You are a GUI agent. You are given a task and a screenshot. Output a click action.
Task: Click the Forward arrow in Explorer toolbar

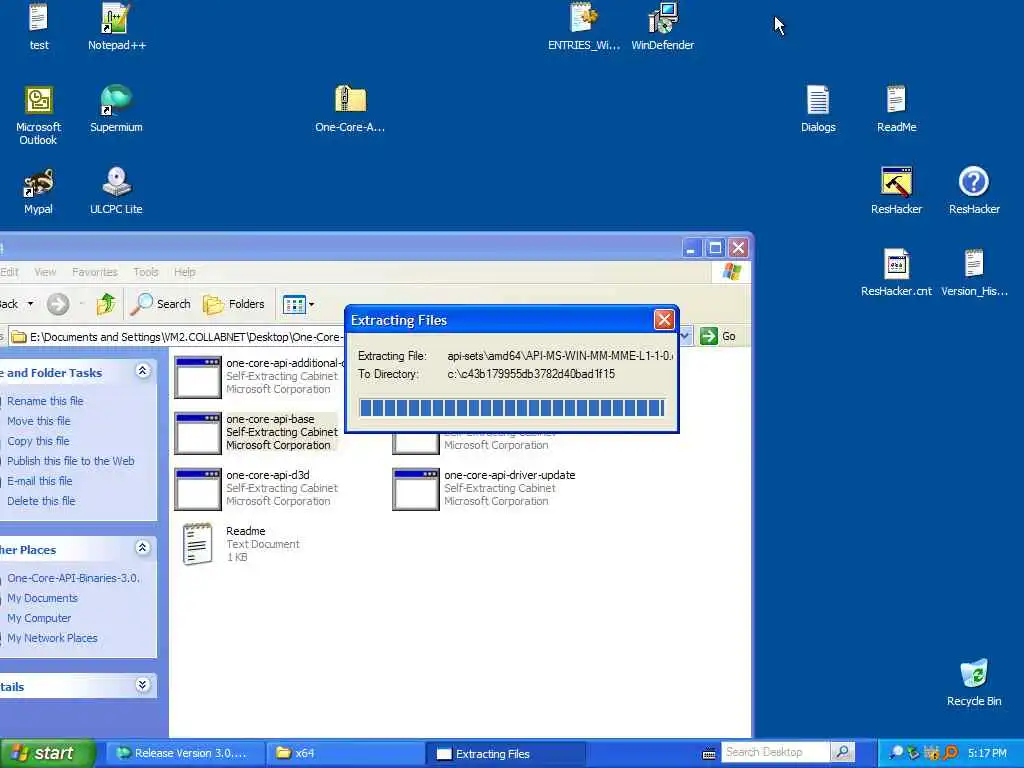click(57, 304)
